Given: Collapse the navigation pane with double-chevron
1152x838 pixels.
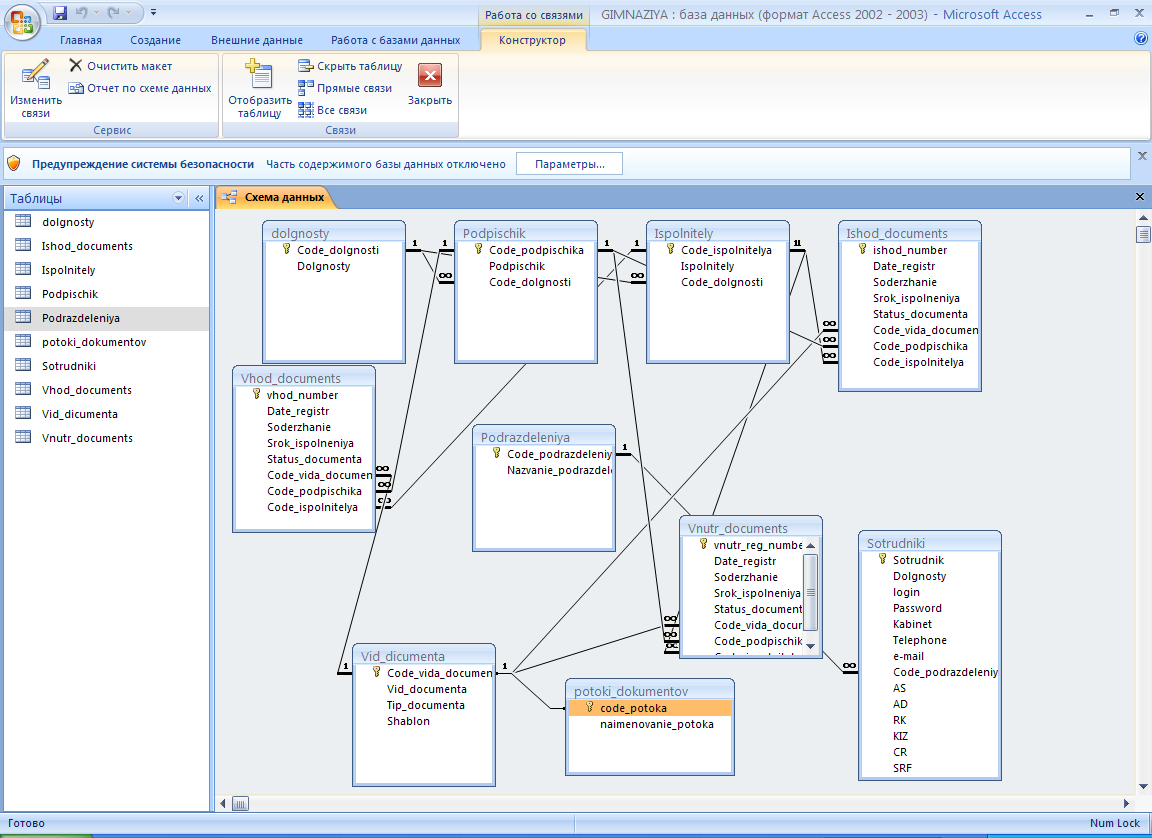Looking at the screenshot, I should [198, 198].
